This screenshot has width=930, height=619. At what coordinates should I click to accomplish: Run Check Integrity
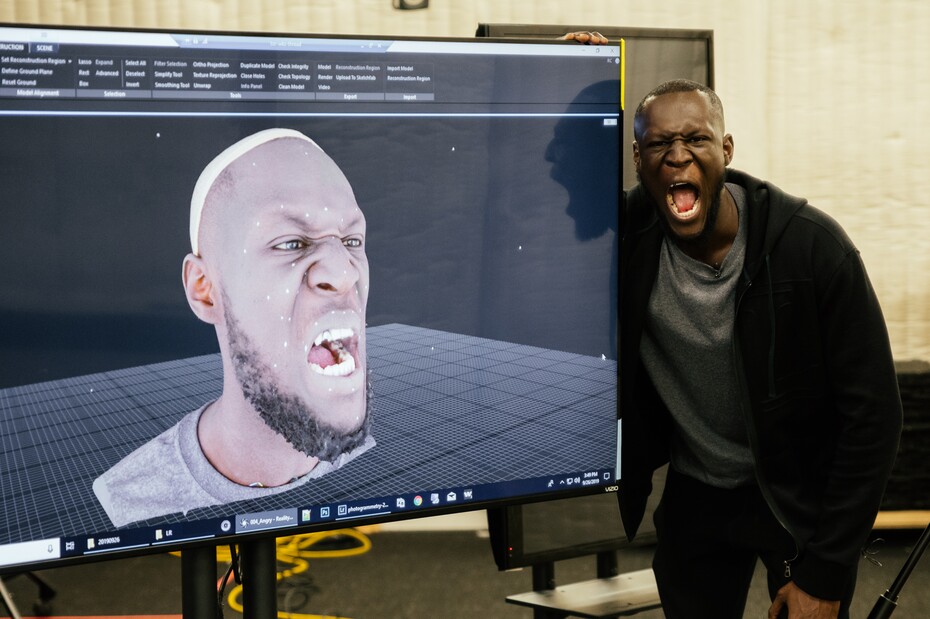coord(294,66)
